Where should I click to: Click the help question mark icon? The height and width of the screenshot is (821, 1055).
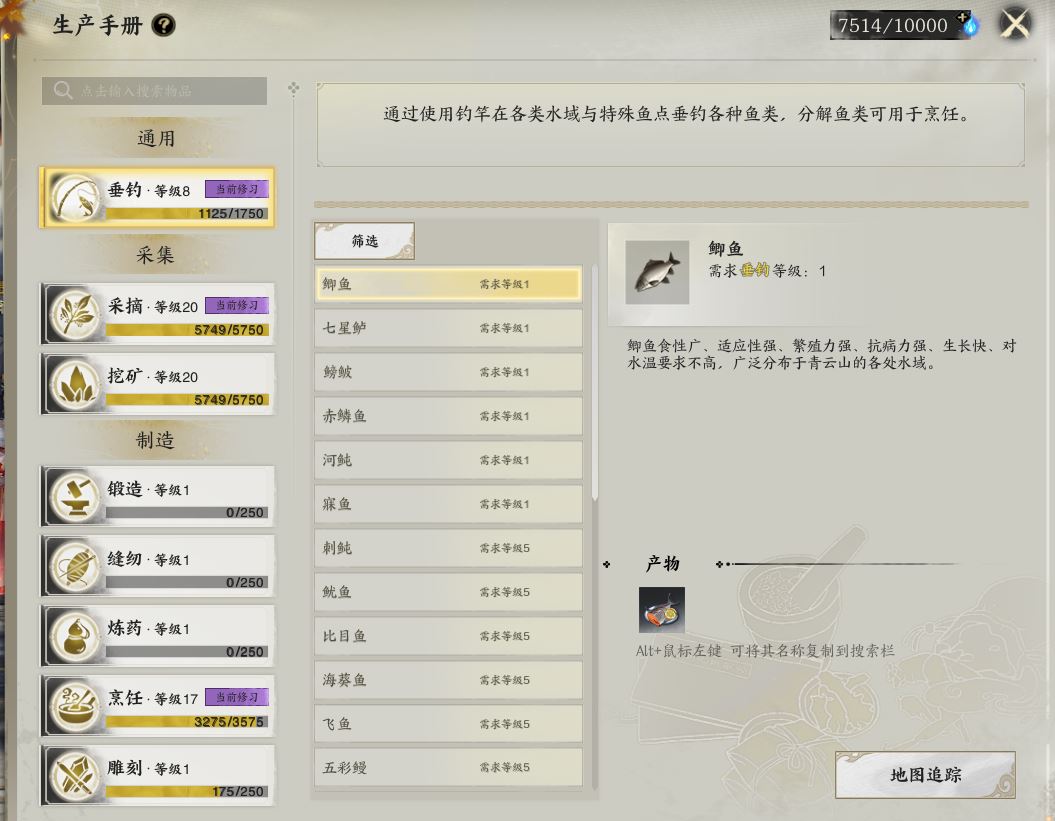[x=163, y=26]
